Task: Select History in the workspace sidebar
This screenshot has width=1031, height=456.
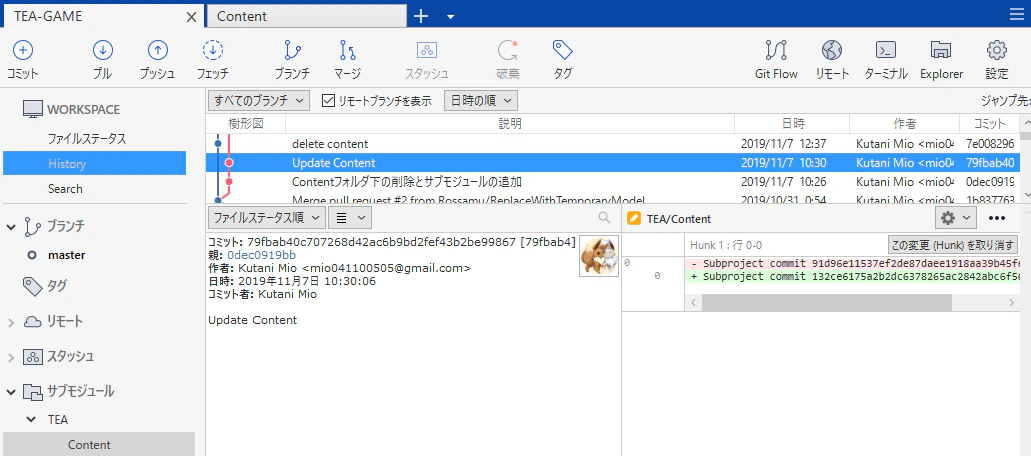Action: click(95, 164)
